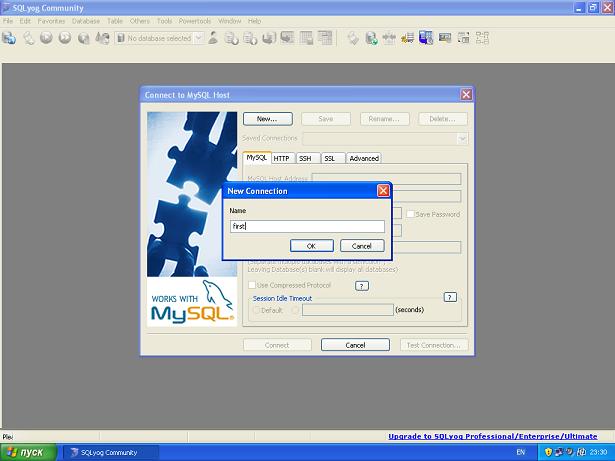Click the taskbar clock showing 23:30

(598, 452)
